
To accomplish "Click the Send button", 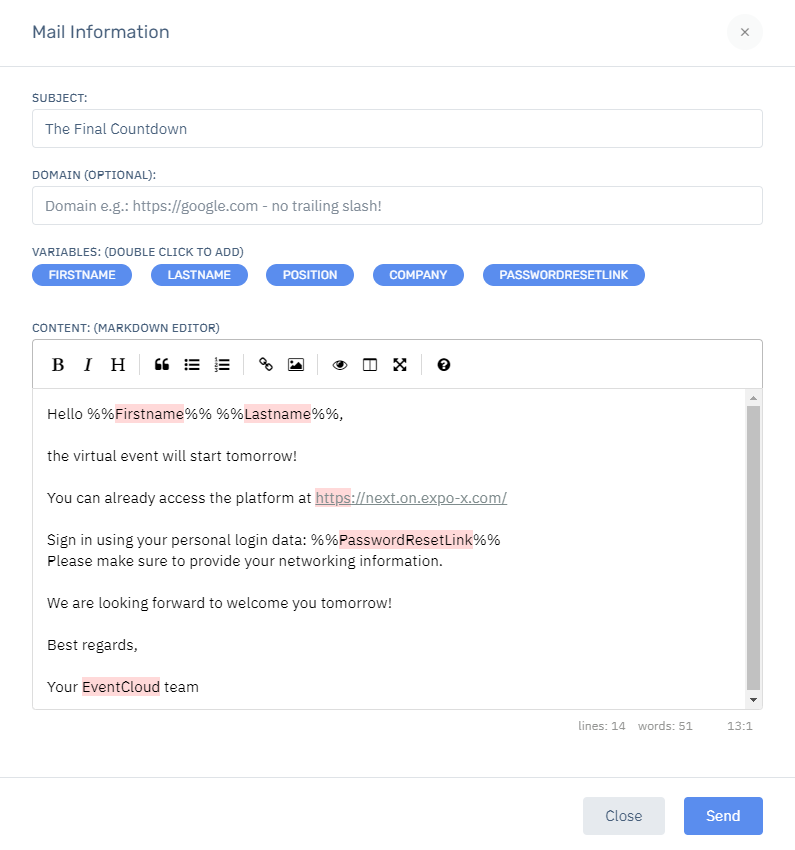I will pos(723,816).
